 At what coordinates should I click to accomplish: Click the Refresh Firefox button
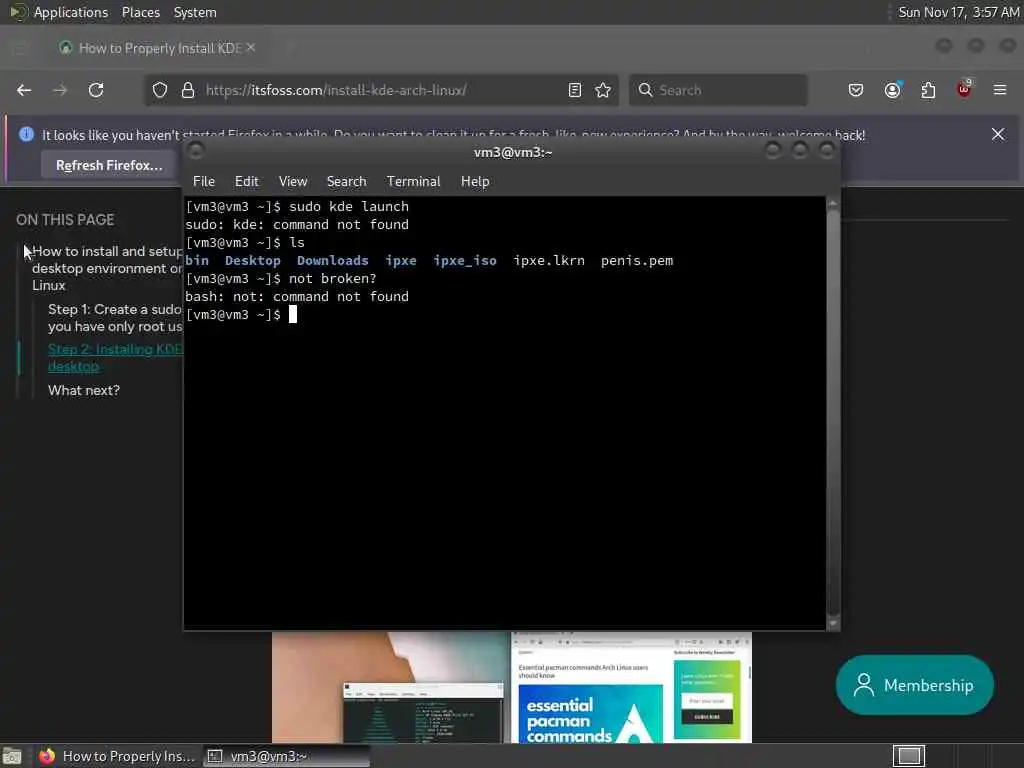point(109,165)
